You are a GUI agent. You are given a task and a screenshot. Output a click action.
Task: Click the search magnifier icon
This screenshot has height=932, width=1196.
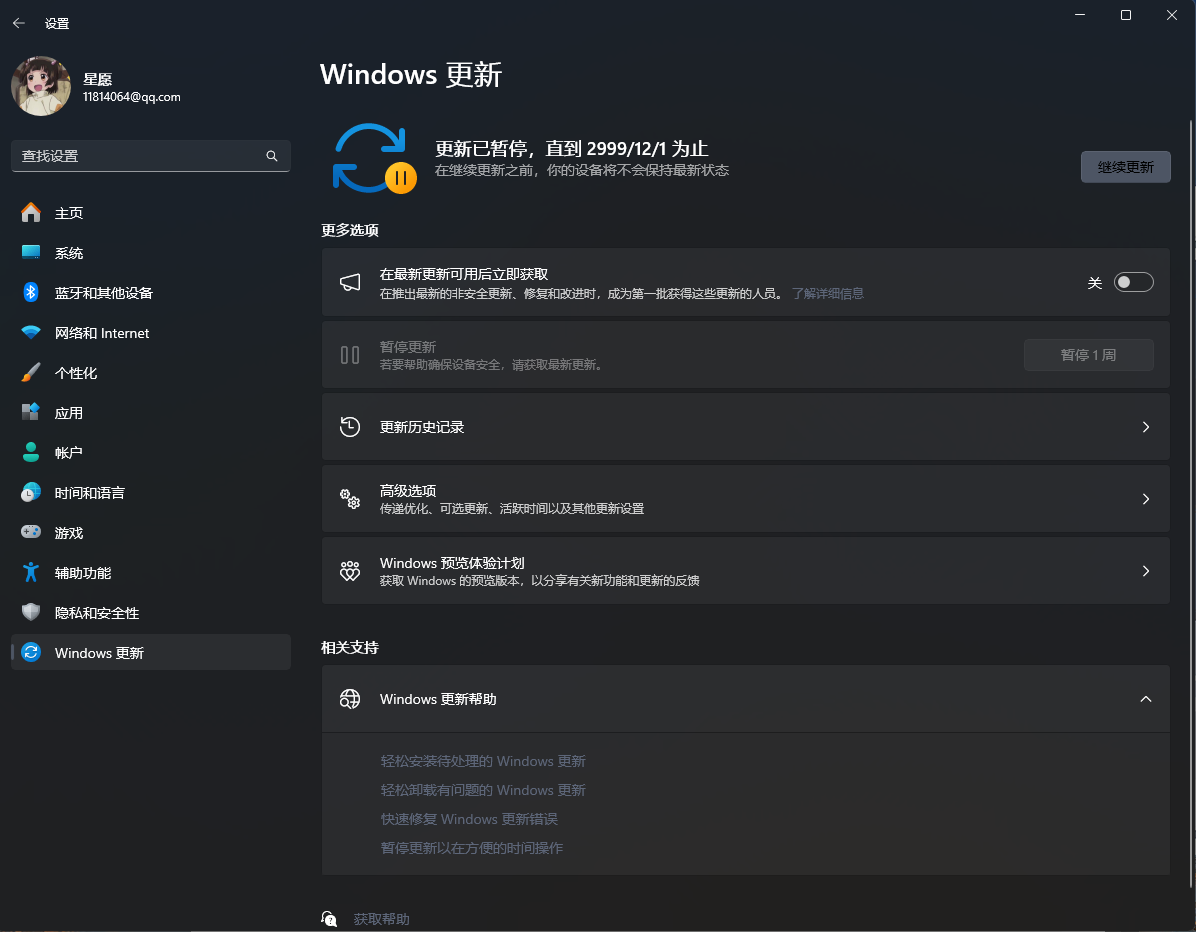tap(272, 156)
